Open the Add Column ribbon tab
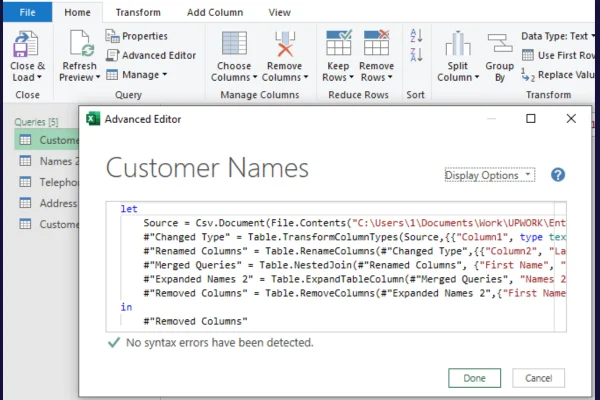Image resolution: width=600 pixels, height=400 pixels. (215, 12)
